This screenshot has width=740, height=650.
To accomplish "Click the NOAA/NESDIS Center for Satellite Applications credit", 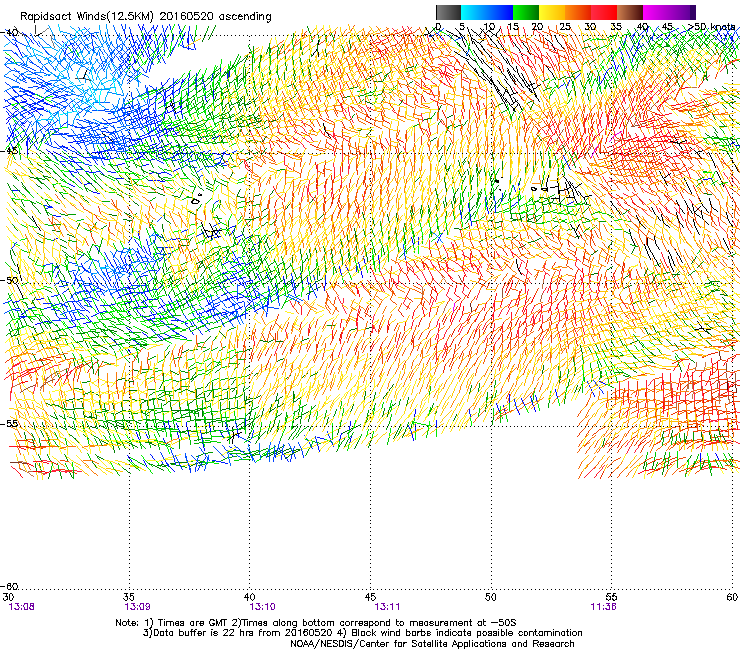I will [432, 644].
